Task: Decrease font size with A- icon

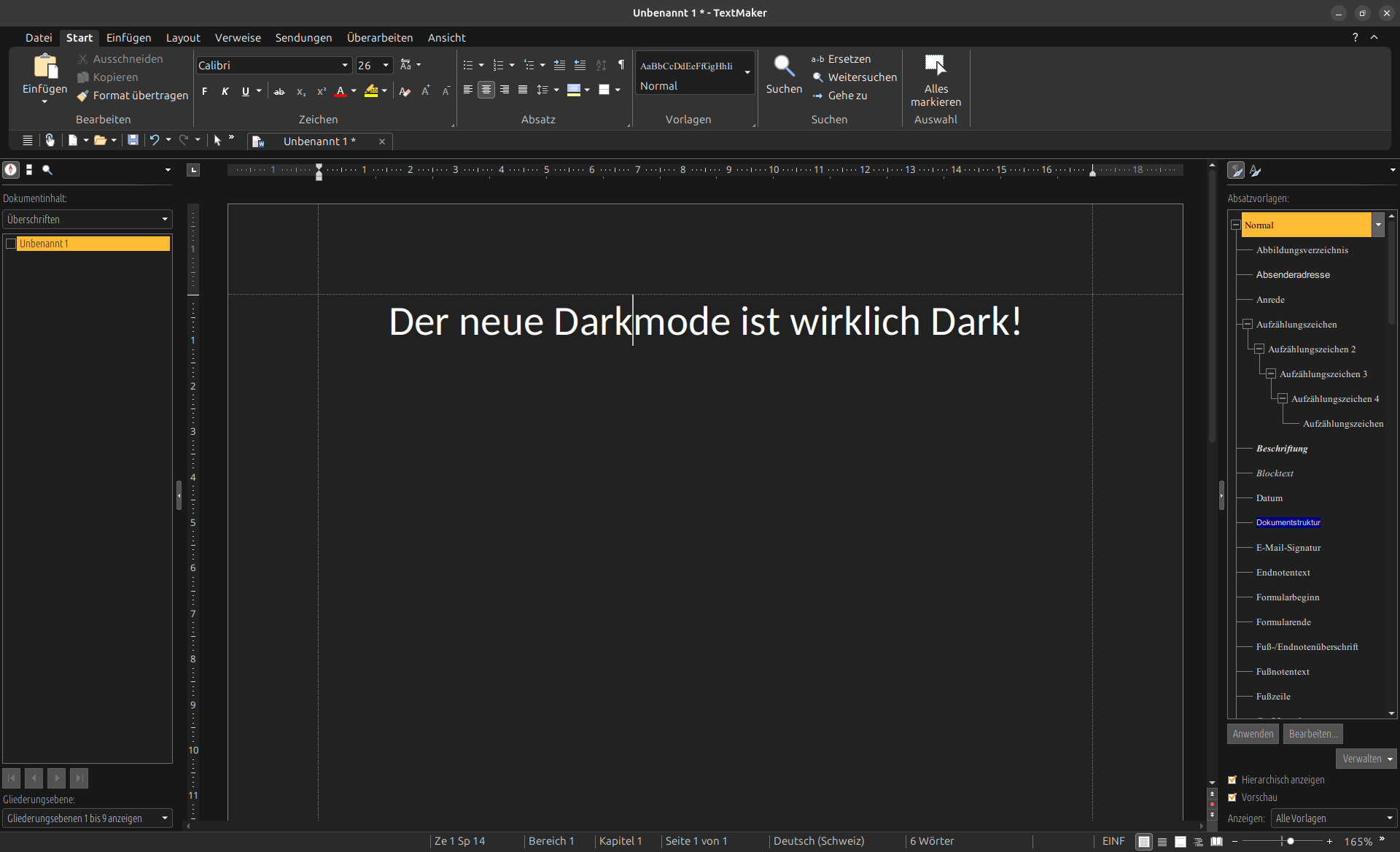Action: [x=446, y=91]
